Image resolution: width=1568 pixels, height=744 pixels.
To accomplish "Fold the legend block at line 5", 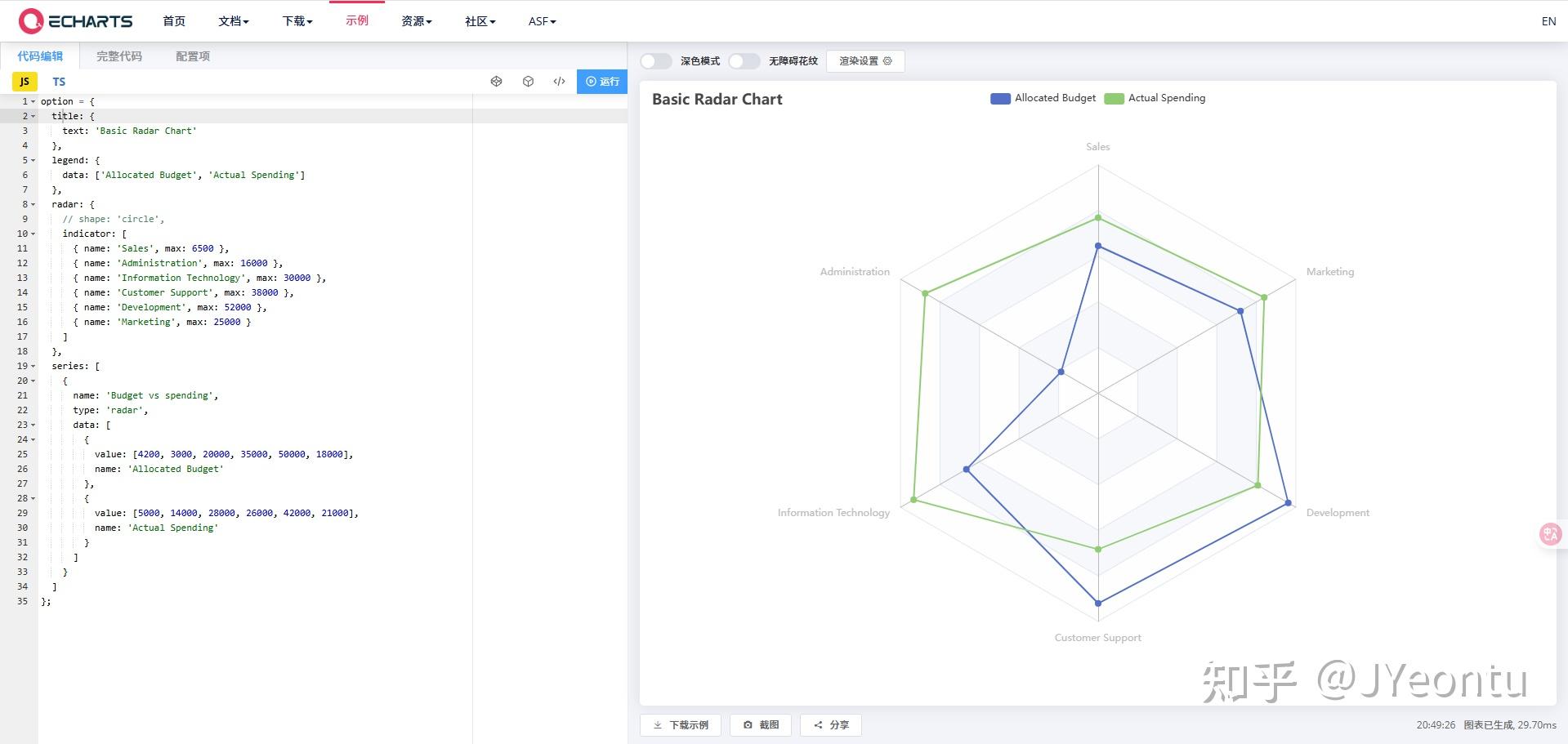I will [34, 160].
